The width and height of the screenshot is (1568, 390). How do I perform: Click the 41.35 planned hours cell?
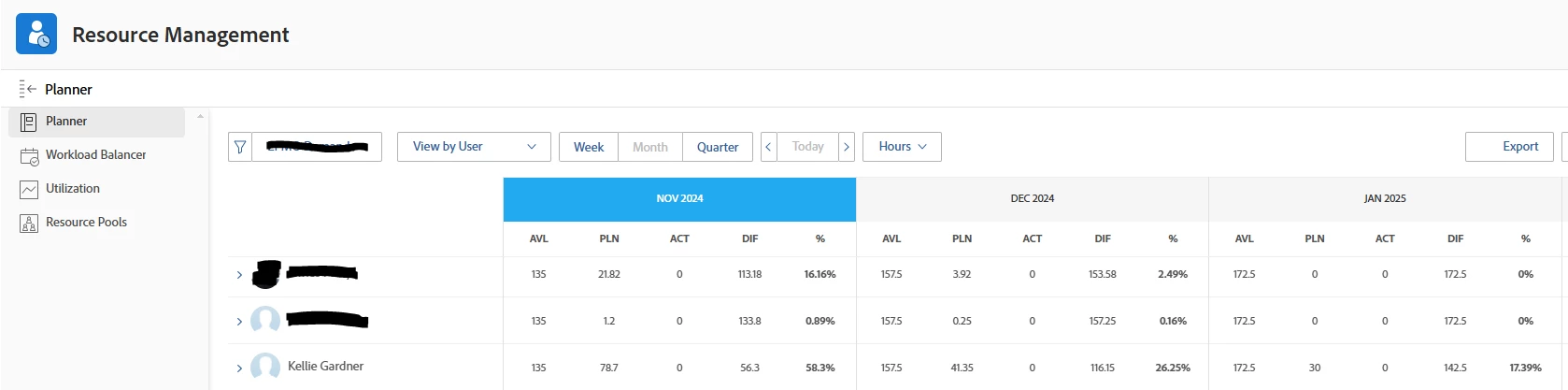[962, 368]
